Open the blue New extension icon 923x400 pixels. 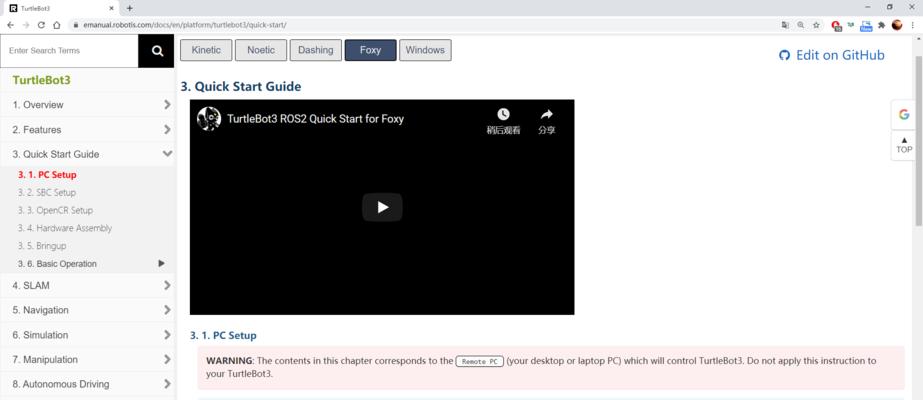coord(866,25)
